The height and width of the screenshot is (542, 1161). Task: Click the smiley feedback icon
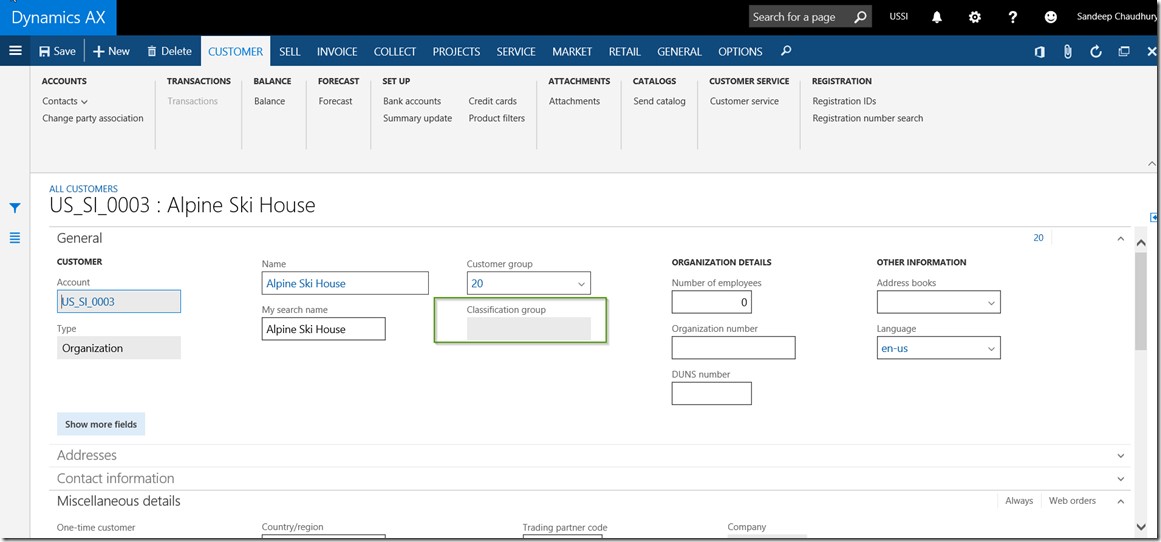1050,17
